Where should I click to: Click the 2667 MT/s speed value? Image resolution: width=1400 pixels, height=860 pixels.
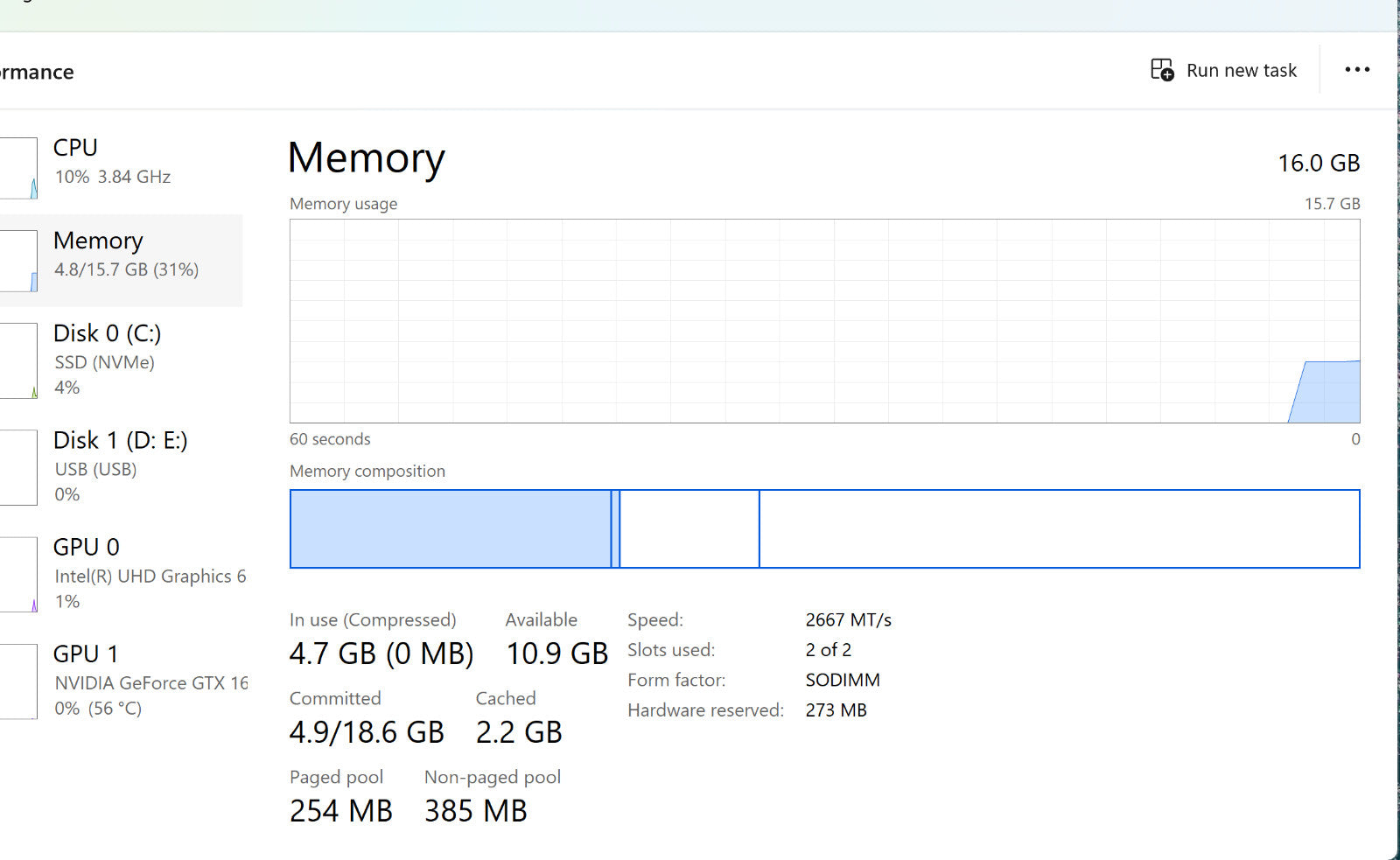coord(848,620)
